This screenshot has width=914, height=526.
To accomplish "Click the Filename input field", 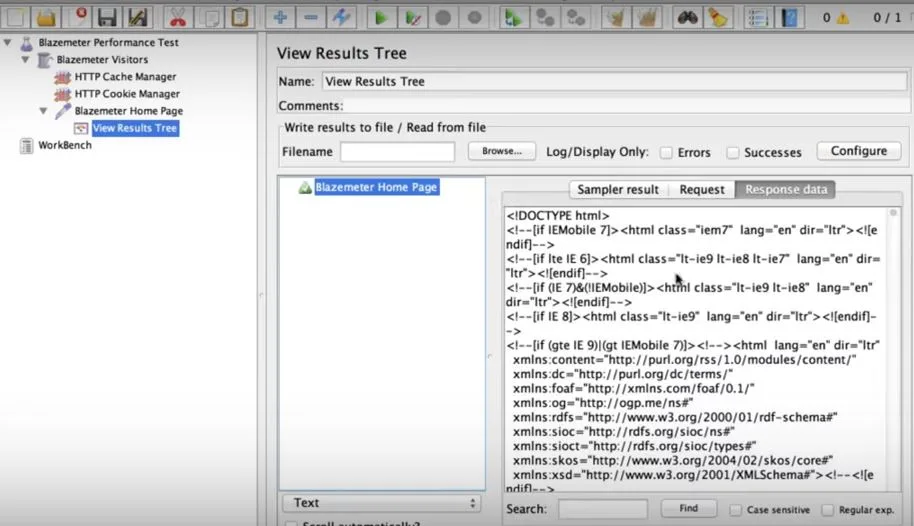I will tap(398, 152).
